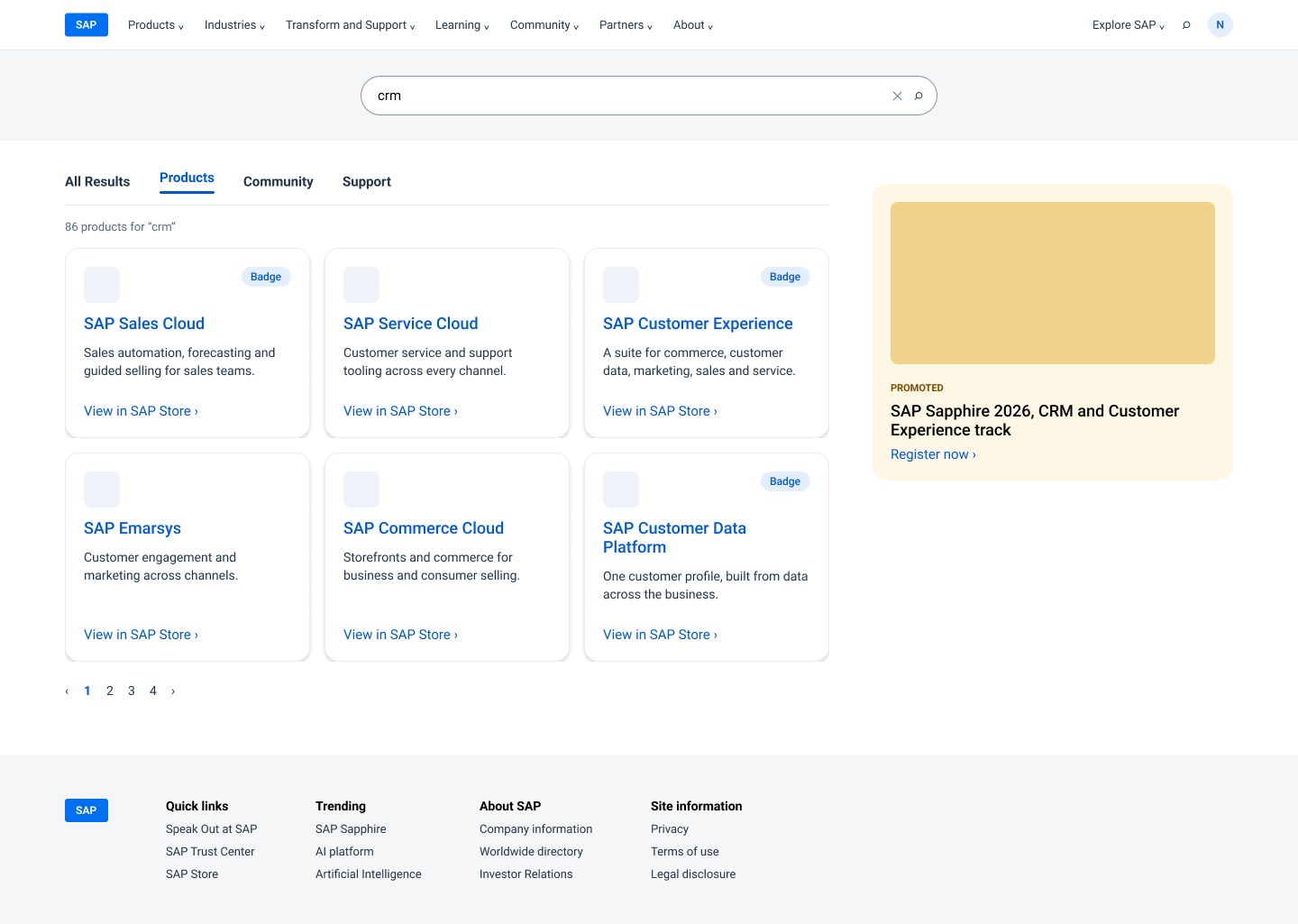Click the SAP Customer Experience product icon
The image size is (1298, 924).
[621, 285]
